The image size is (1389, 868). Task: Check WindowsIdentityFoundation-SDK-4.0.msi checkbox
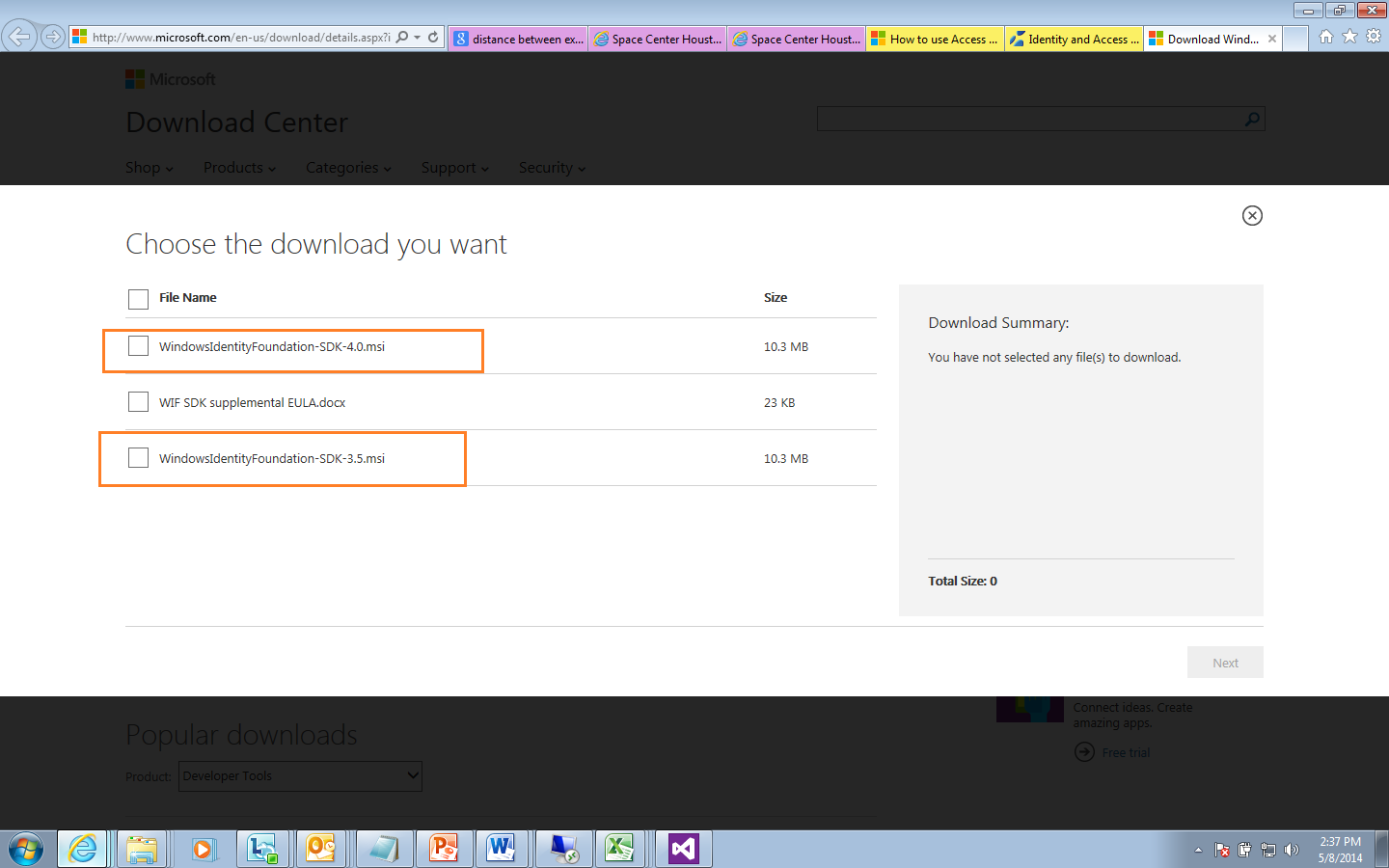[x=138, y=345]
